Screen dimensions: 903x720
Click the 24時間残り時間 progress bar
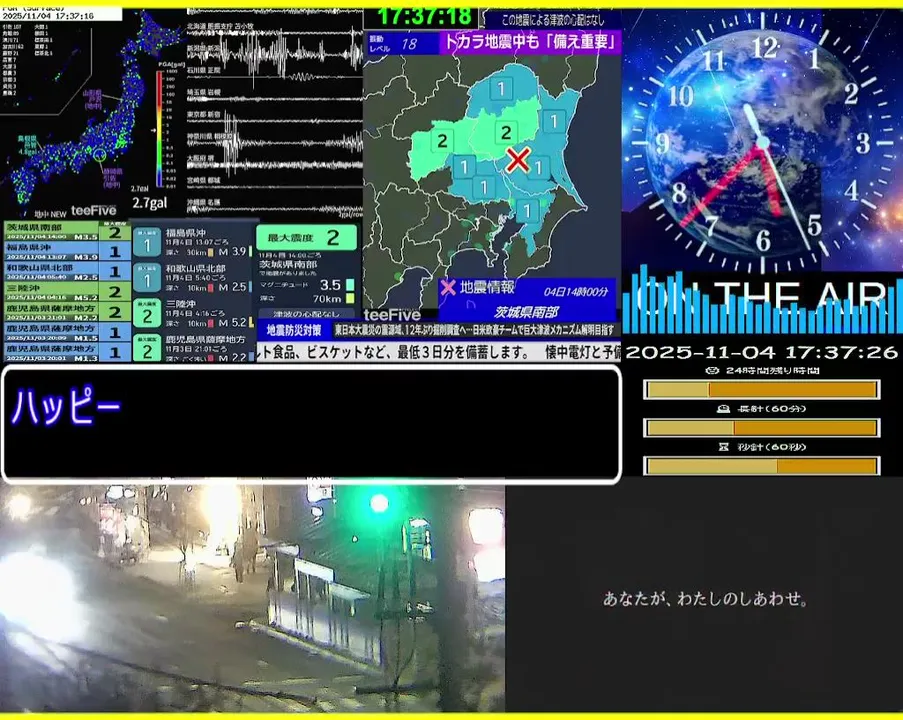(x=761, y=390)
